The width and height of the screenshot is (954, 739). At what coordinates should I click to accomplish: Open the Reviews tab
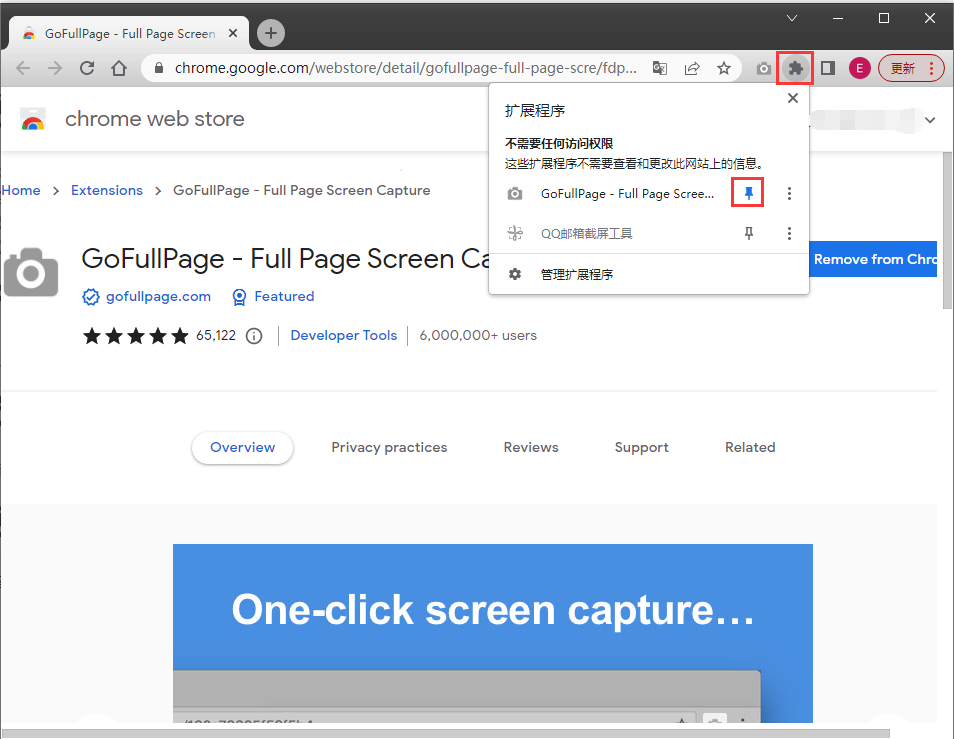(x=531, y=448)
